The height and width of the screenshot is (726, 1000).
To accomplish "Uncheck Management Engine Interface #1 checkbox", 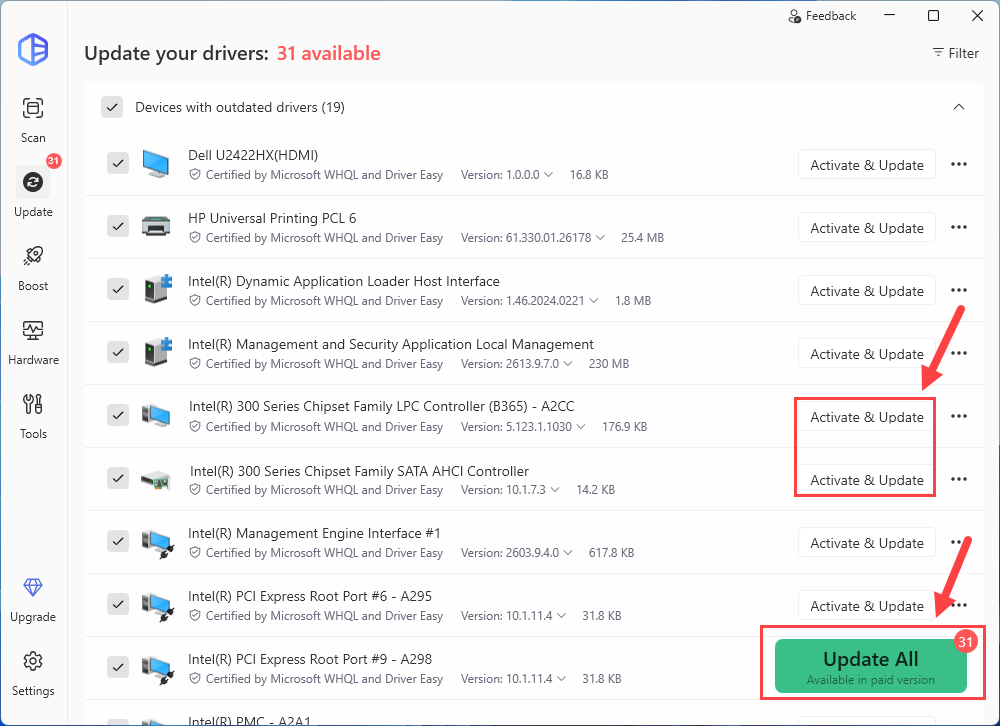I will click(x=118, y=541).
